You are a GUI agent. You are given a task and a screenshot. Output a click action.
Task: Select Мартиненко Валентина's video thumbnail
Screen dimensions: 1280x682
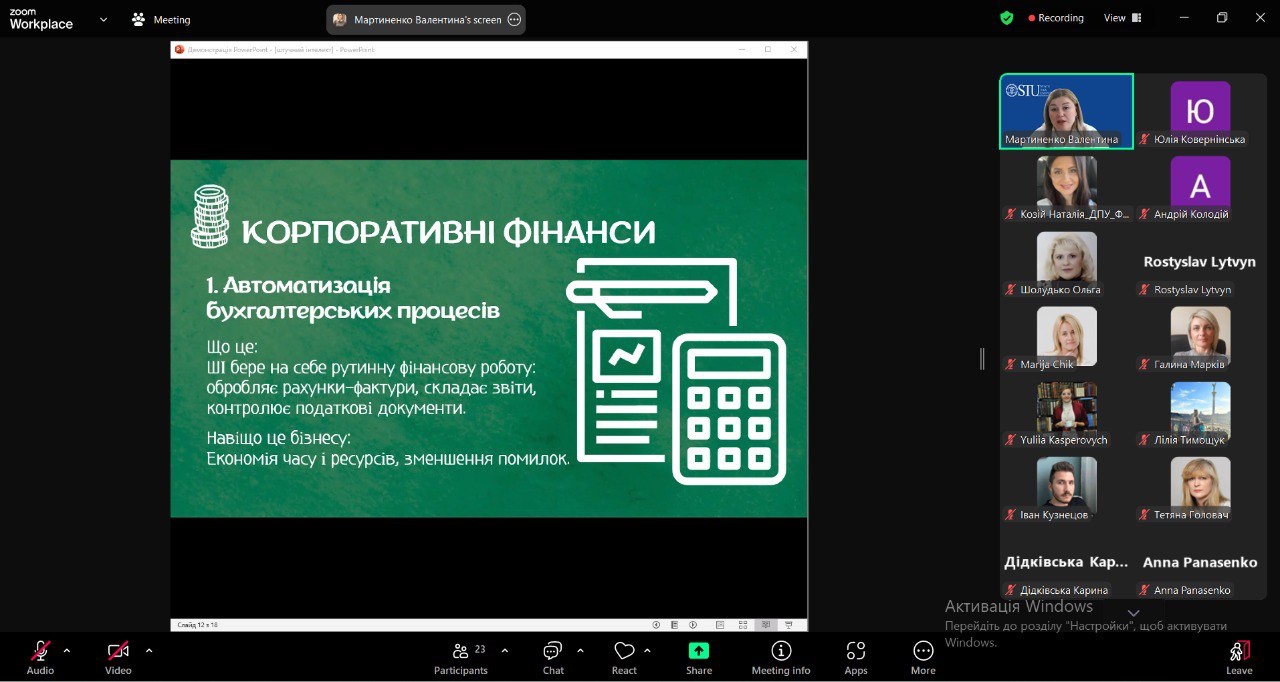(x=1066, y=111)
